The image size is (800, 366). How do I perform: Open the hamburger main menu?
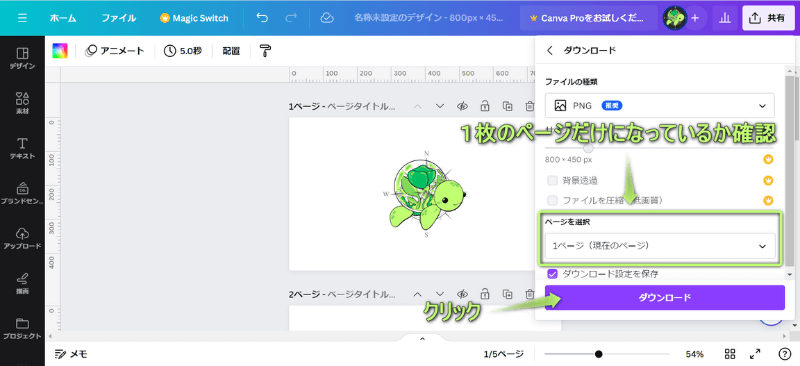point(22,18)
